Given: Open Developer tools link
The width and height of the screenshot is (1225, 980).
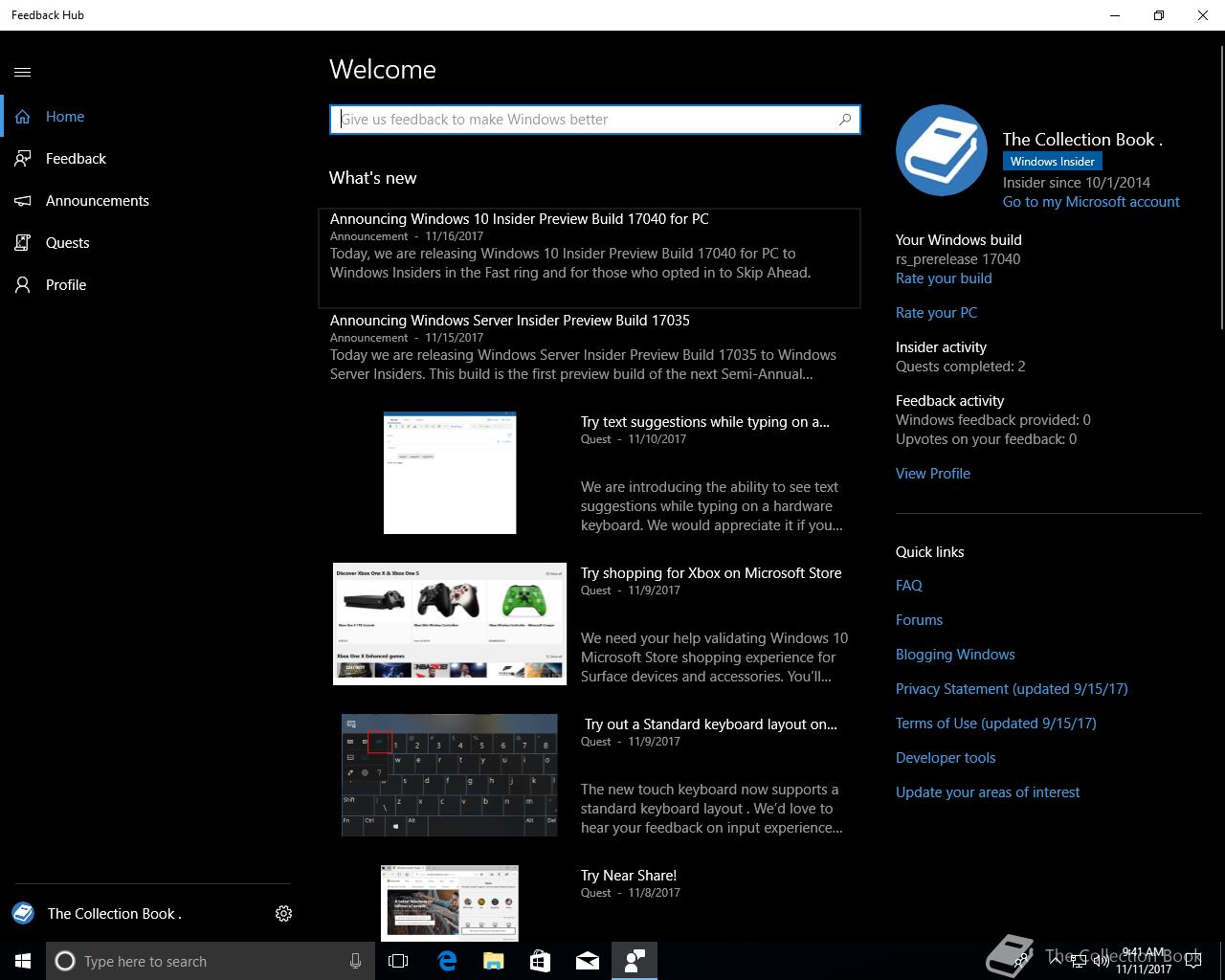Looking at the screenshot, I should click(946, 758).
